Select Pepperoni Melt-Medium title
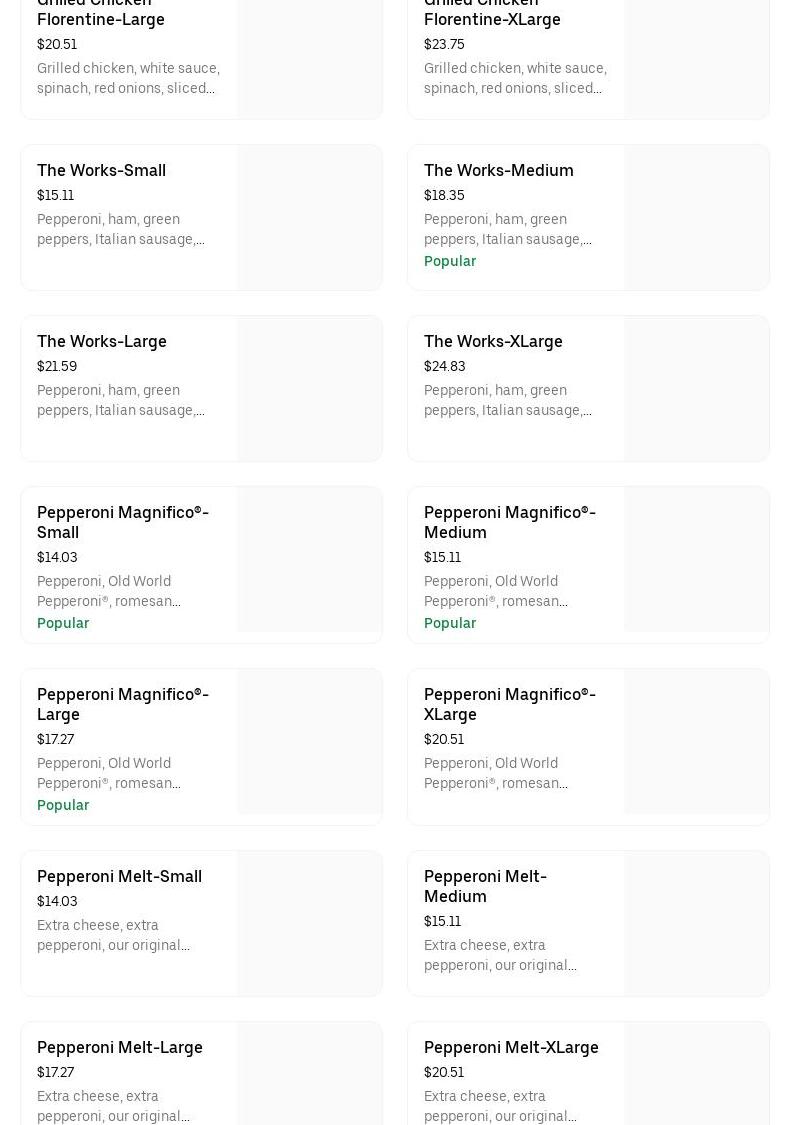Screen dimensions: 804x1125 pos(485,887)
